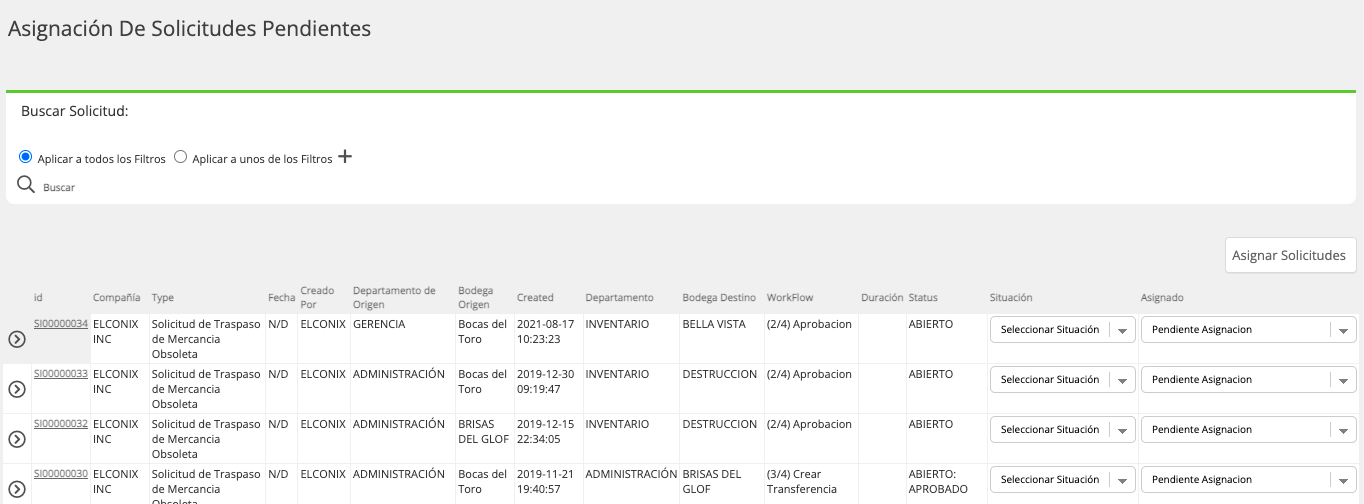Open Situación dropdown for SI00000034

[x=1062, y=330]
